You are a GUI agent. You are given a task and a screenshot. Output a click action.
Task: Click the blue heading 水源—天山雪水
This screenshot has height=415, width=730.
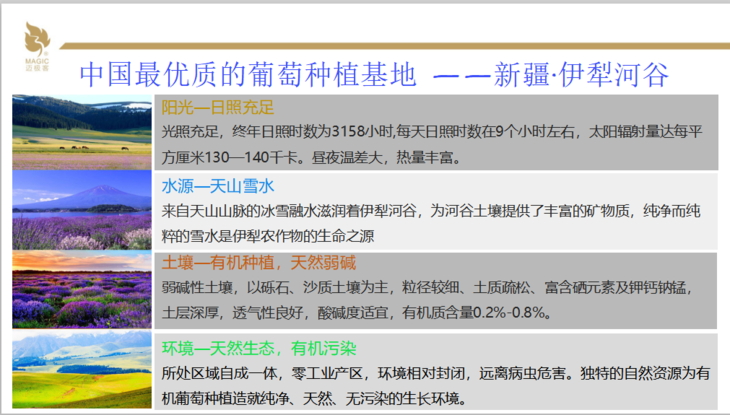pos(217,186)
